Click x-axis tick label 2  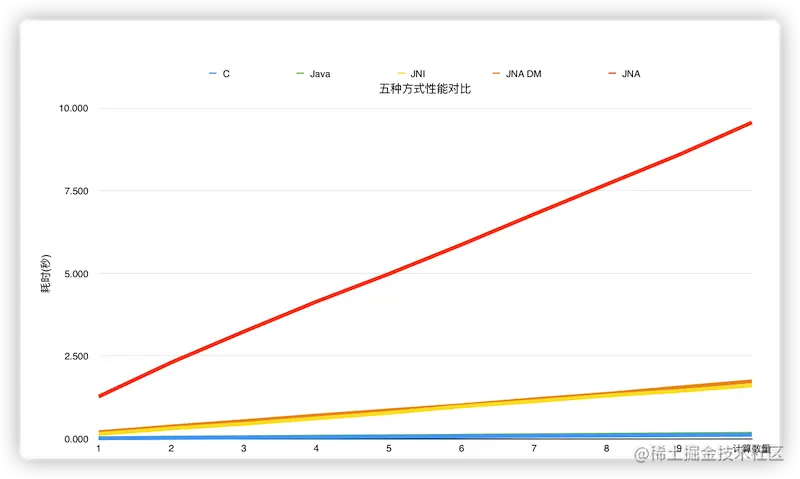point(171,448)
